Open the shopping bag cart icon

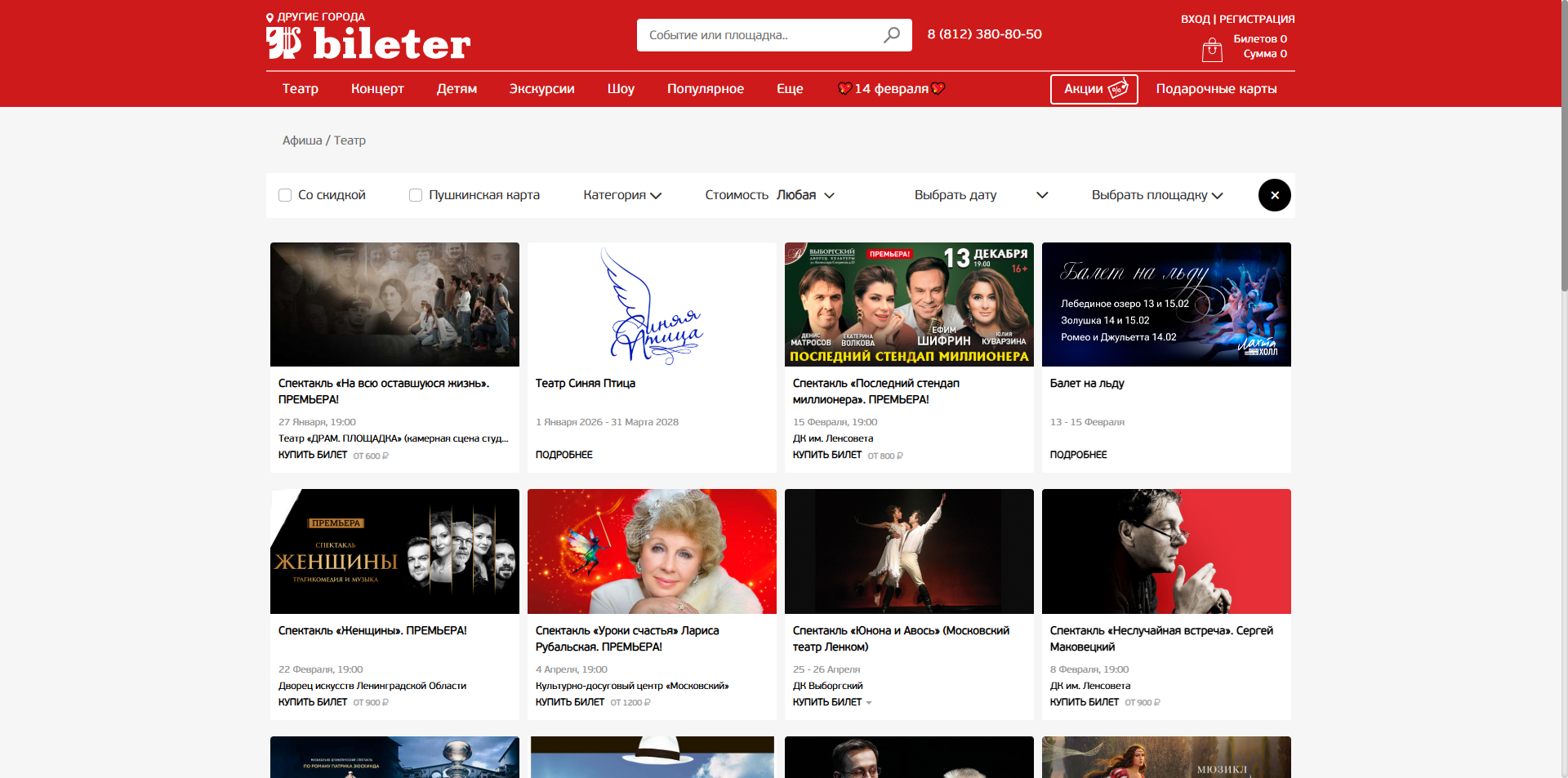pyautogui.click(x=1212, y=50)
